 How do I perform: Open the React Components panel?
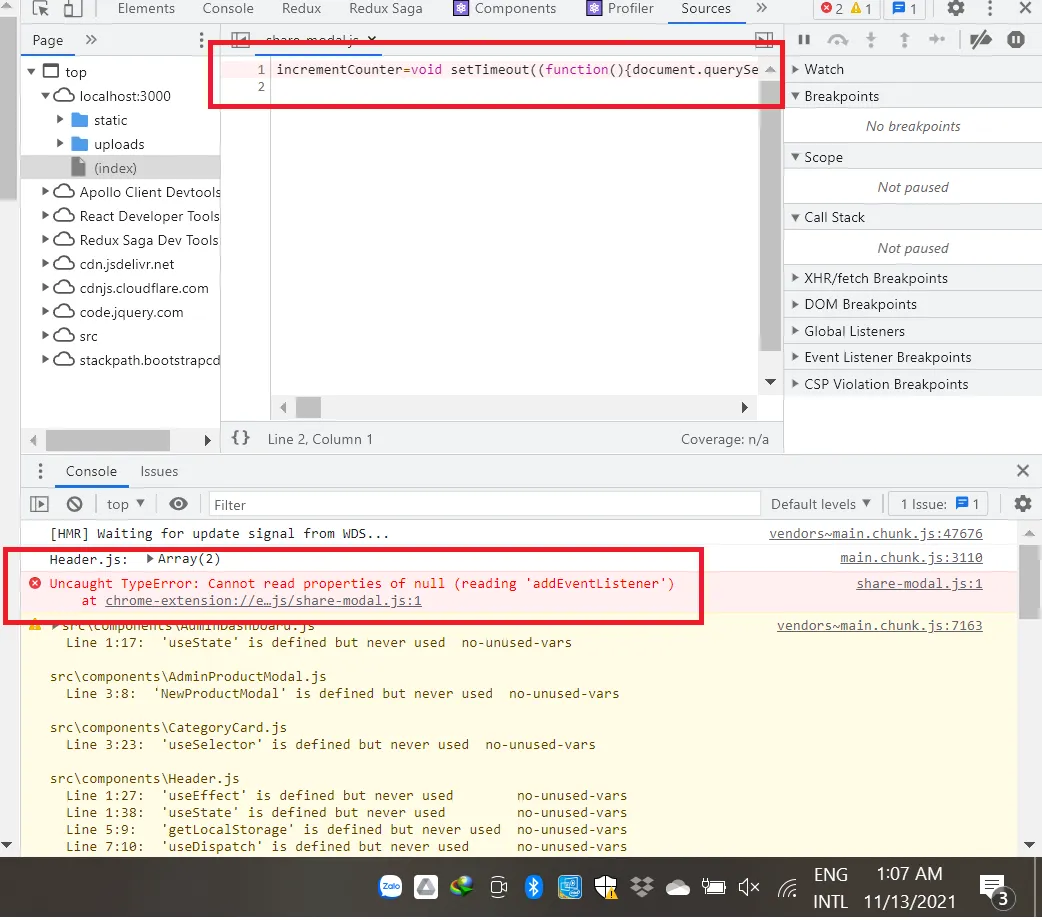pos(505,9)
